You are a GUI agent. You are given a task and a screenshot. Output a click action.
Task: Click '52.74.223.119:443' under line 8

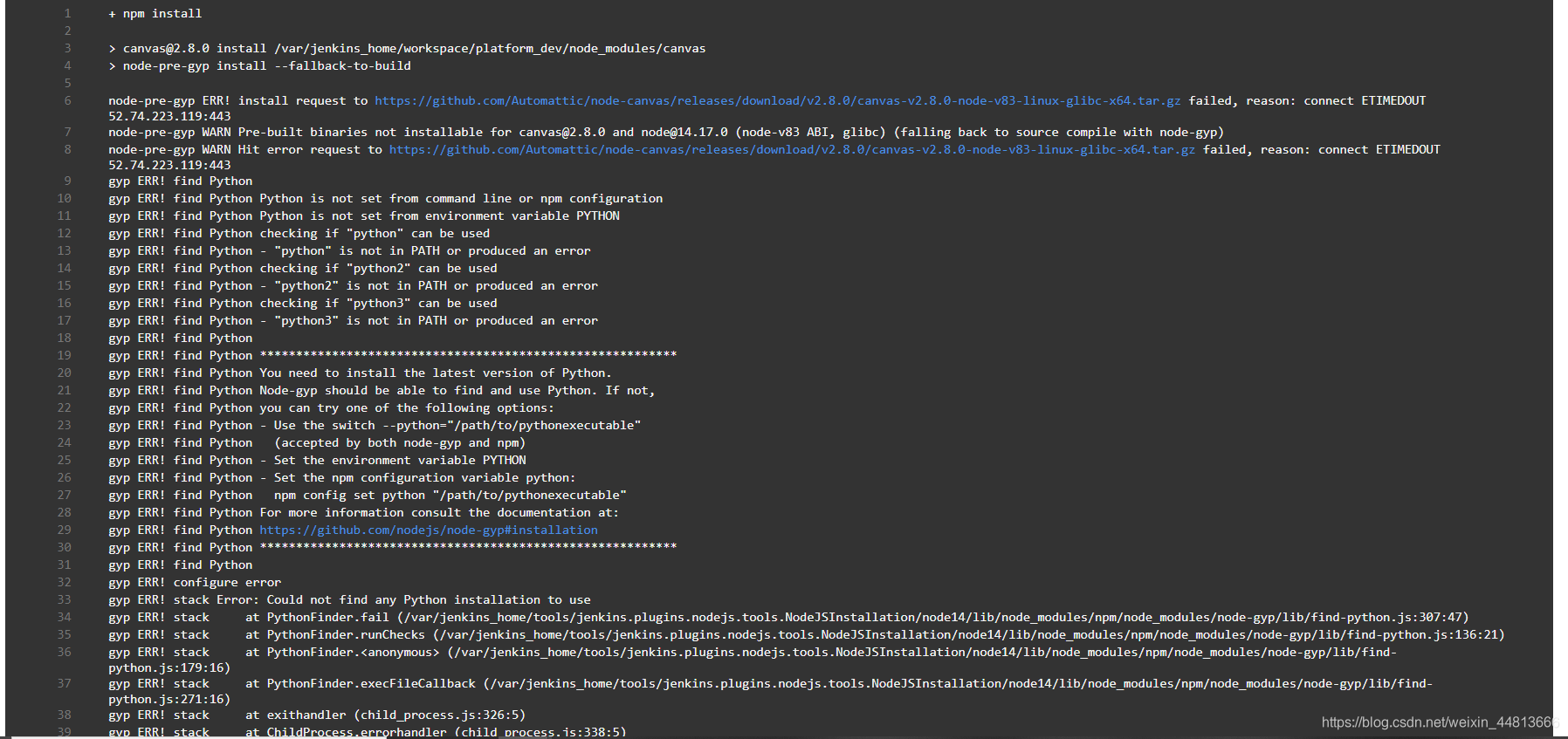170,165
